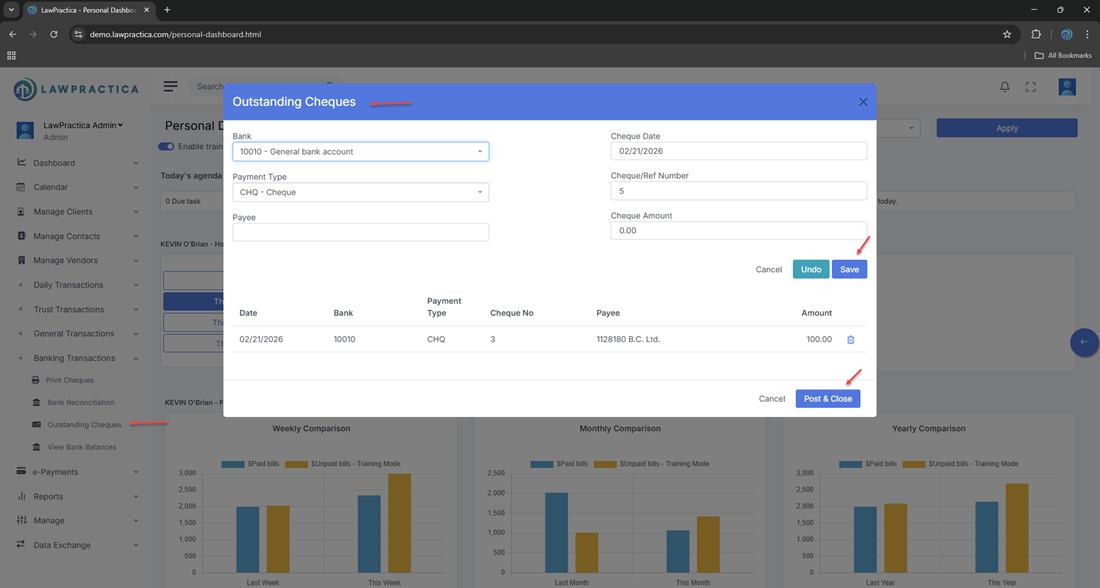1100x588 pixels.
Task: Select Print Cheques from the sidebar
Action: coord(69,380)
